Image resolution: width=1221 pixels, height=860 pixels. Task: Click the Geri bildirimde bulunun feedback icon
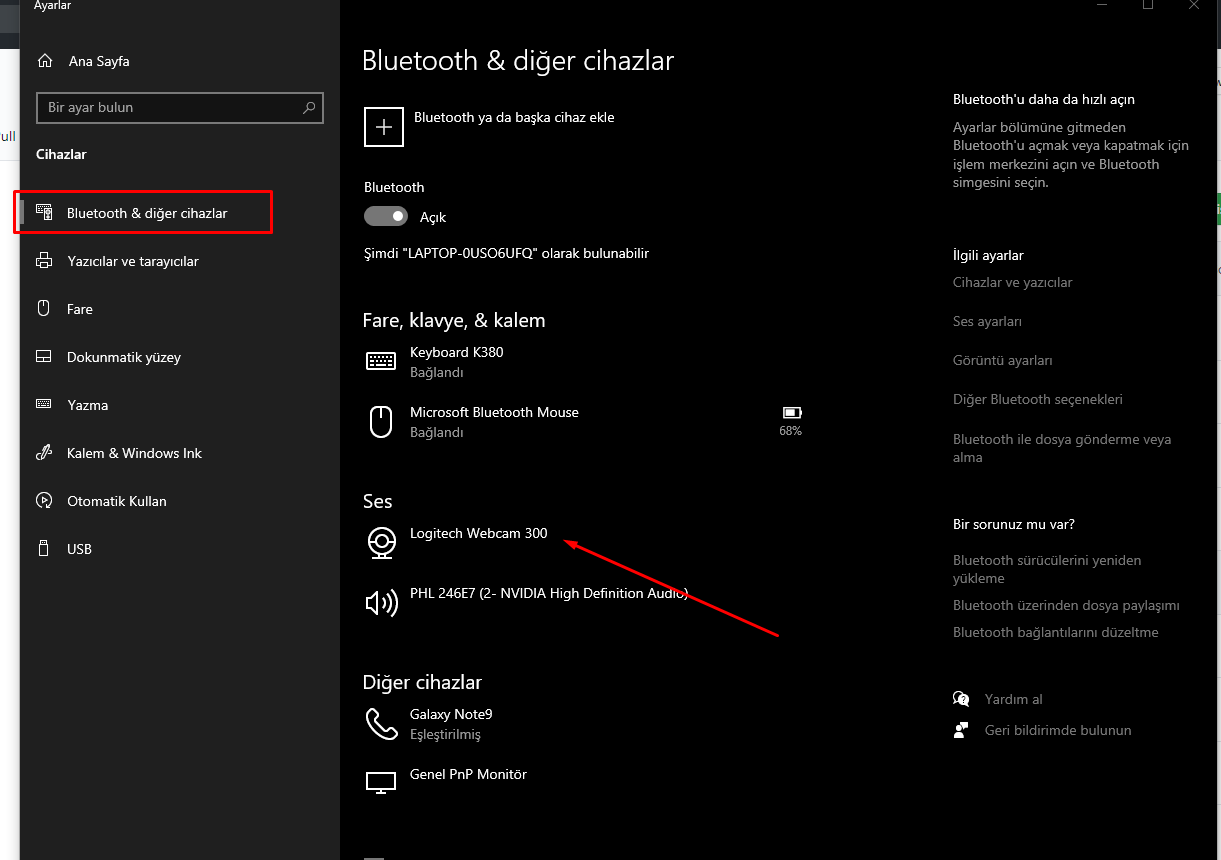point(961,730)
